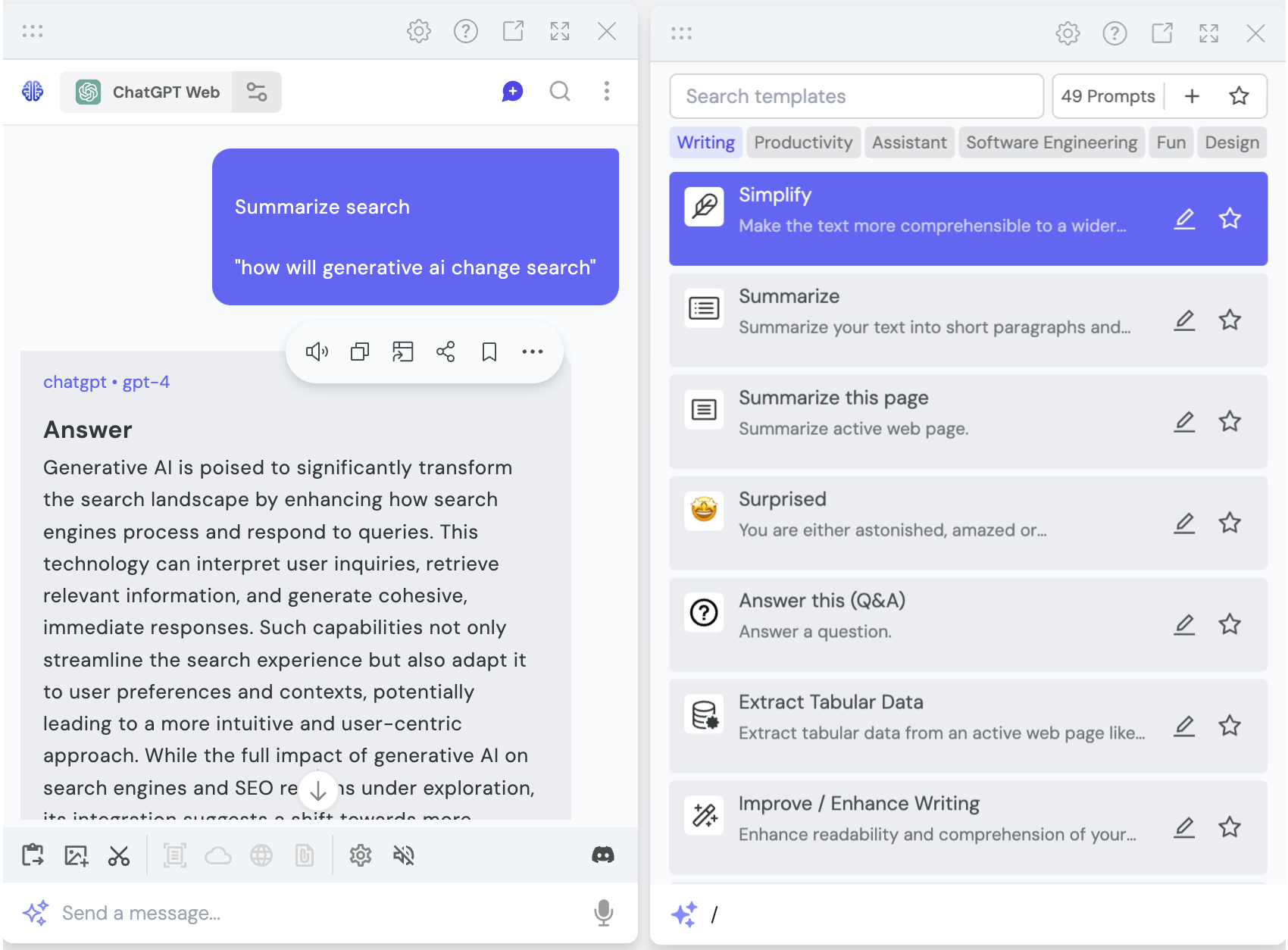
Task: Open settings gear in left chat panel header
Action: coord(419,31)
